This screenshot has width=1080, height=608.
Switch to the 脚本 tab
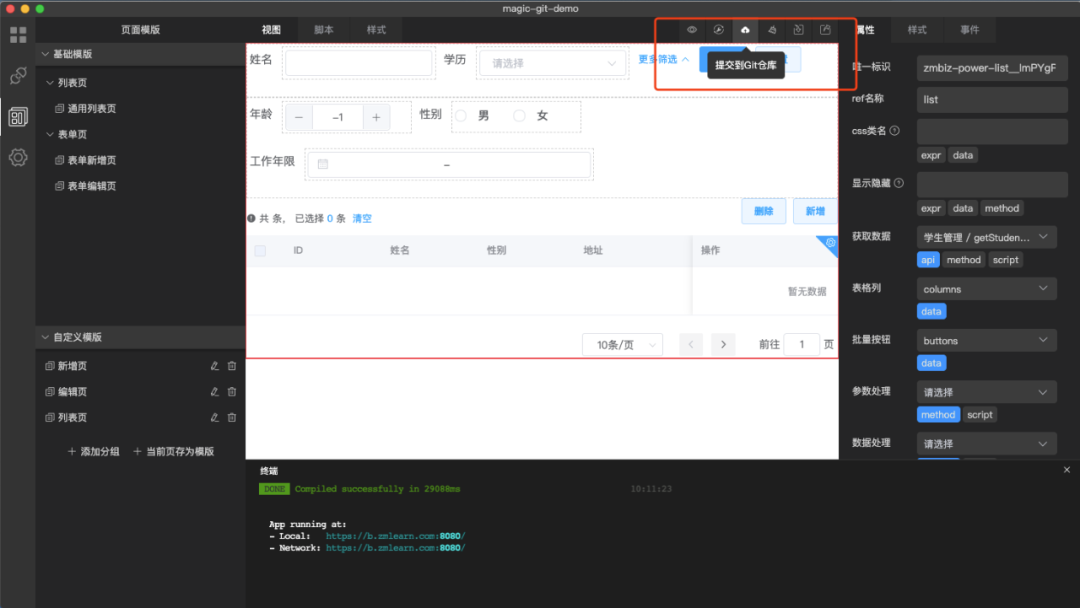[324, 30]
